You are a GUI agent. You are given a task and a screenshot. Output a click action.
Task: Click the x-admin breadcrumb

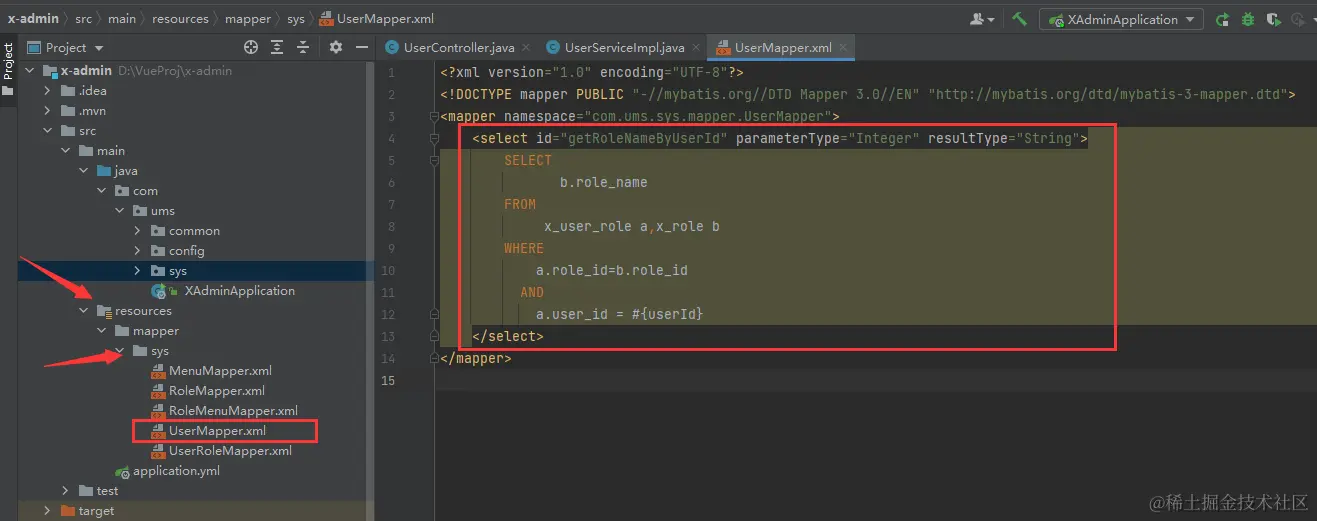(33, 19)
